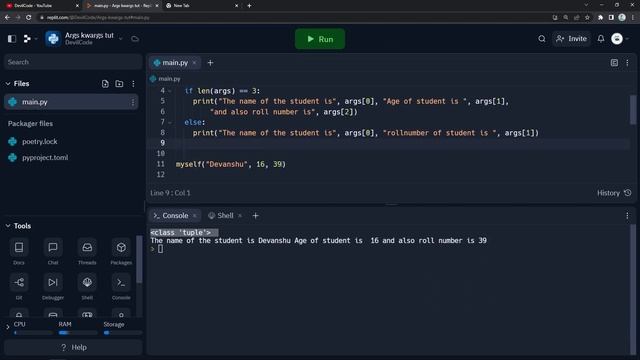Open the search magnifier in header

click(x=542, y=39)
